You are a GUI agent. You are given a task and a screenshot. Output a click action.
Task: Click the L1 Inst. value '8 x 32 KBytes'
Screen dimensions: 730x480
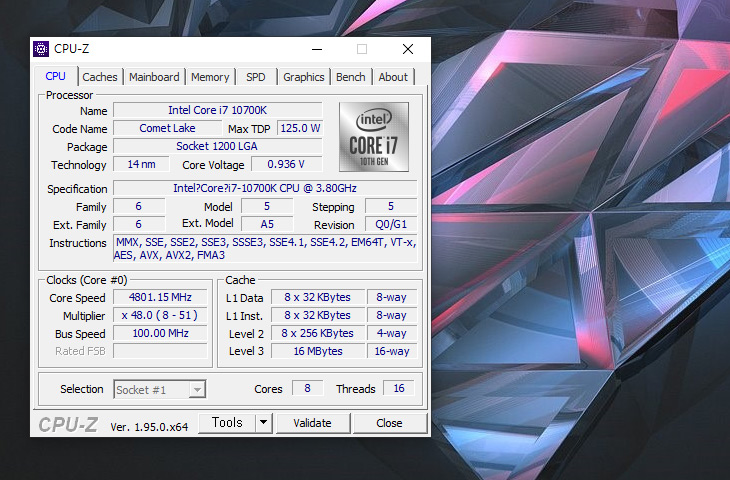click(x=318, y=315)
